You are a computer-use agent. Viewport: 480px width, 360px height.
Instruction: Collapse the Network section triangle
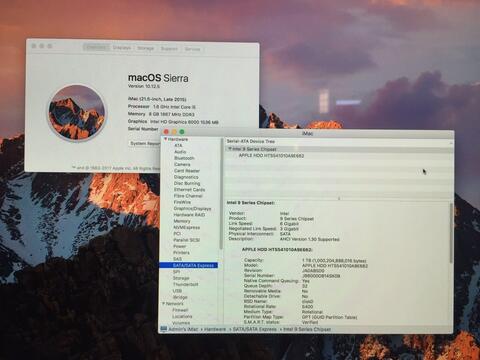tap(164, 304)
